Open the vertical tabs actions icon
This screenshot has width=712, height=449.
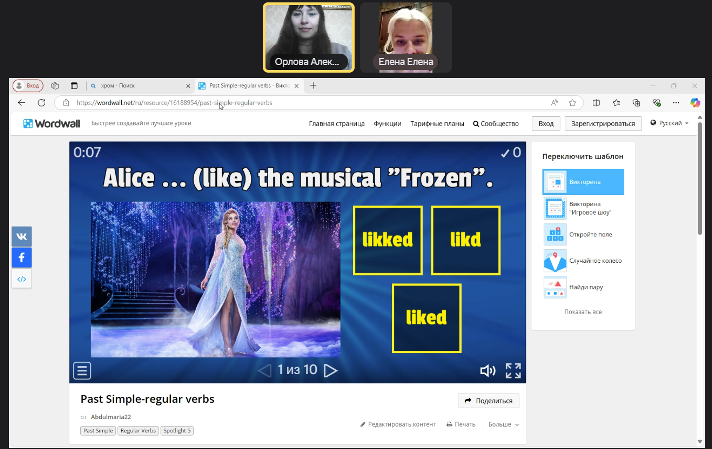click(74, 85)
